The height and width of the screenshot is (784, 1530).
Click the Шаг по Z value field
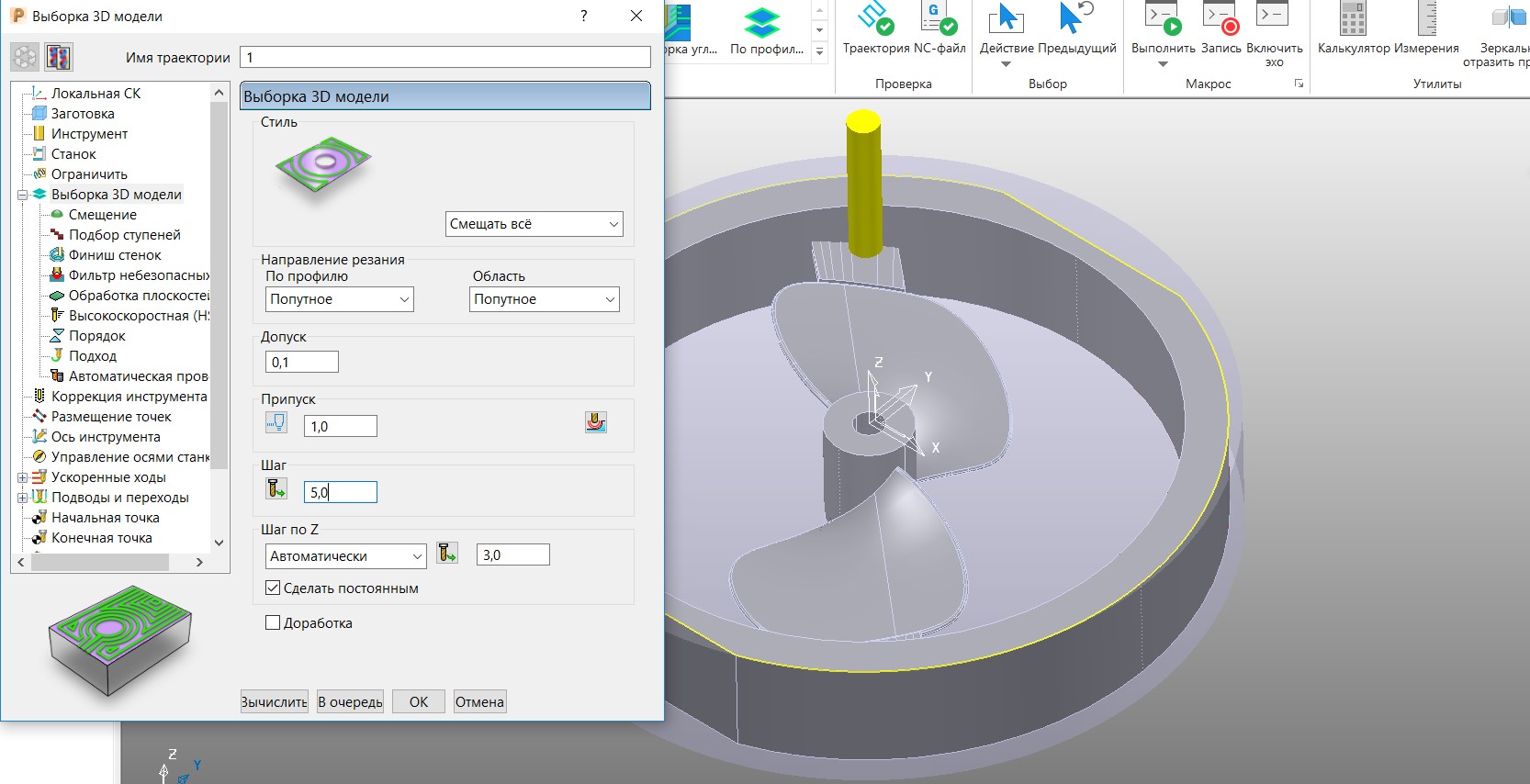[x=513, y=554]
